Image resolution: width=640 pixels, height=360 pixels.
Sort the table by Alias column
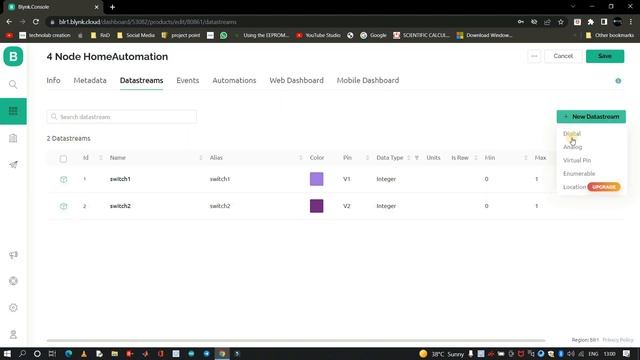[300, 158]
